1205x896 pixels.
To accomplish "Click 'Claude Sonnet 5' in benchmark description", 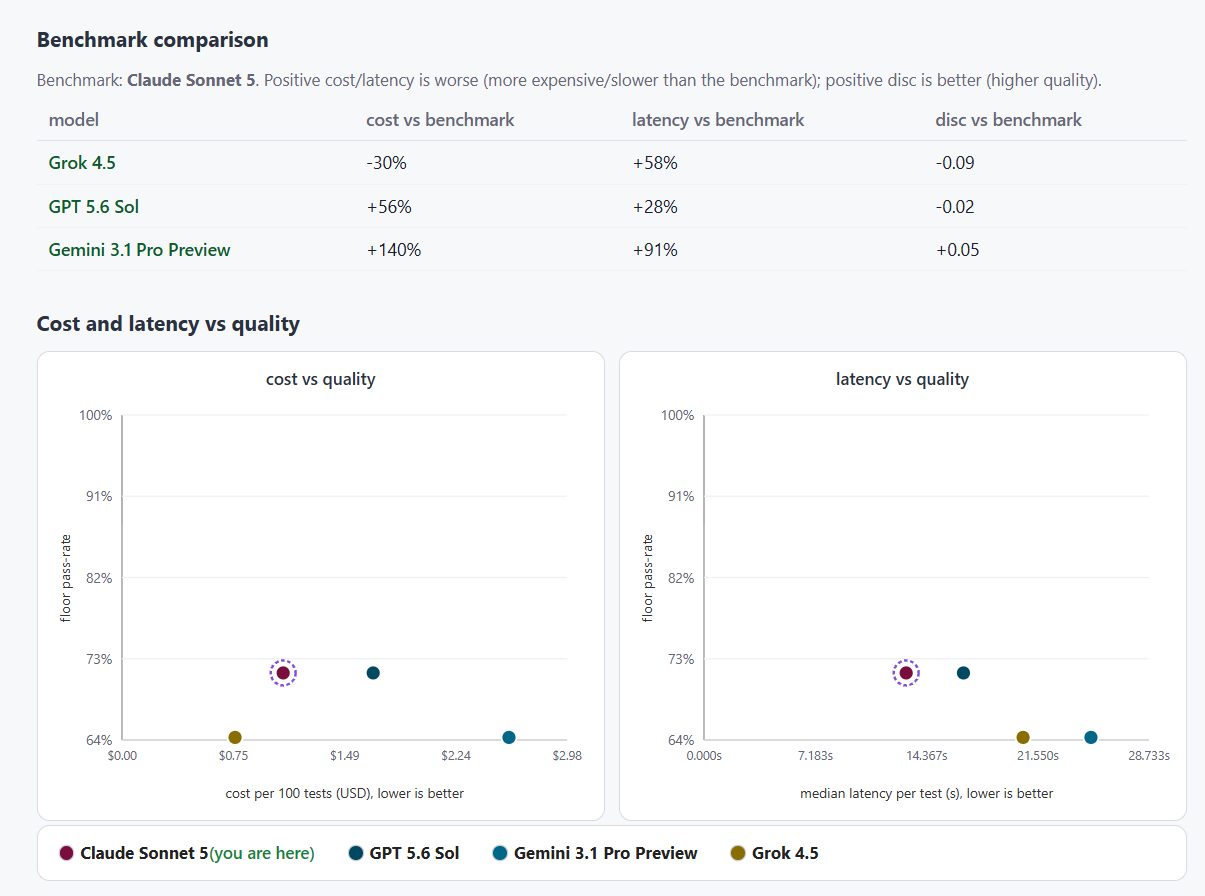I will click(x=192, y=80).
